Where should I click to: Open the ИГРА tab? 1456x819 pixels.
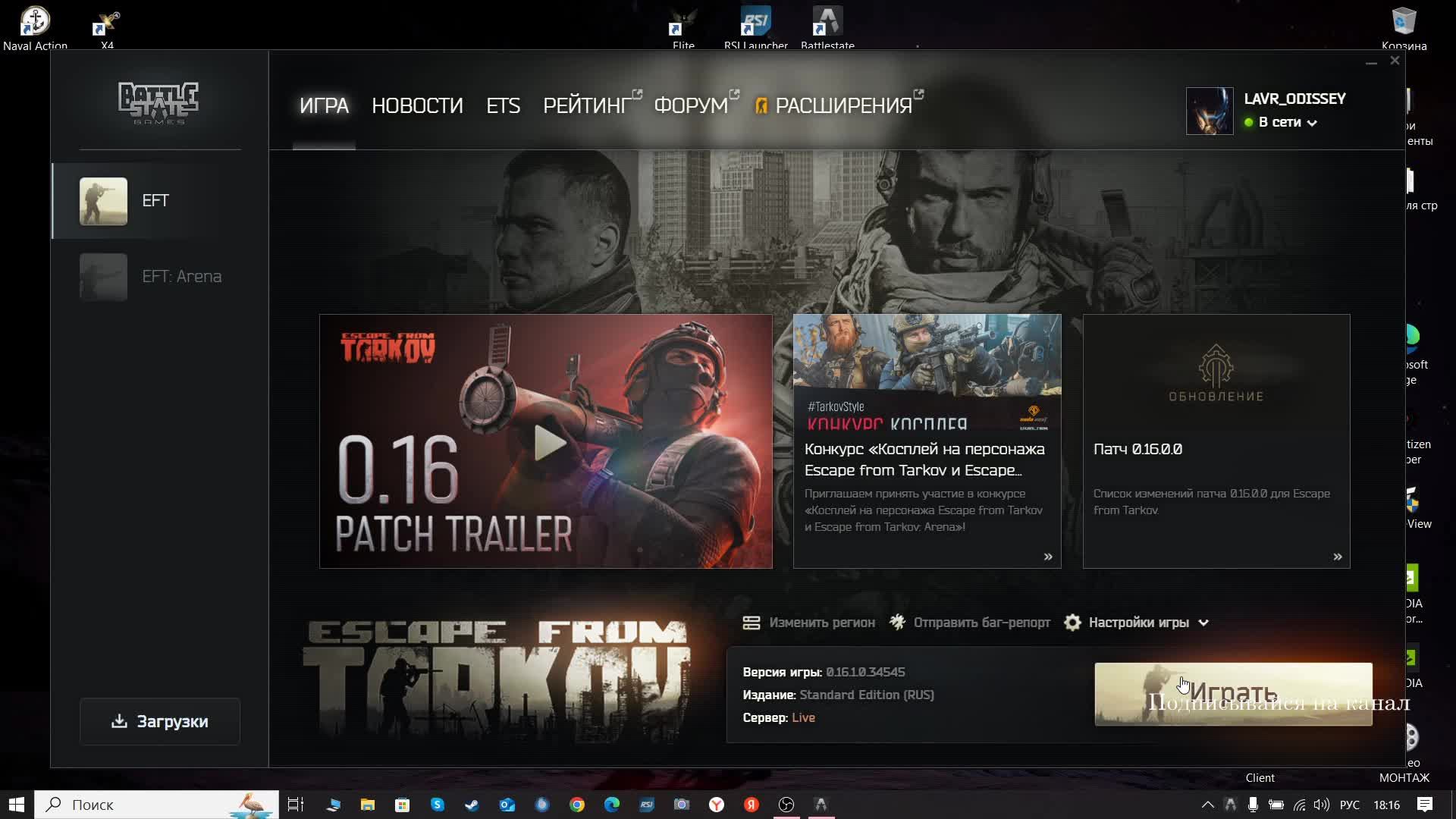coord(324,105)
